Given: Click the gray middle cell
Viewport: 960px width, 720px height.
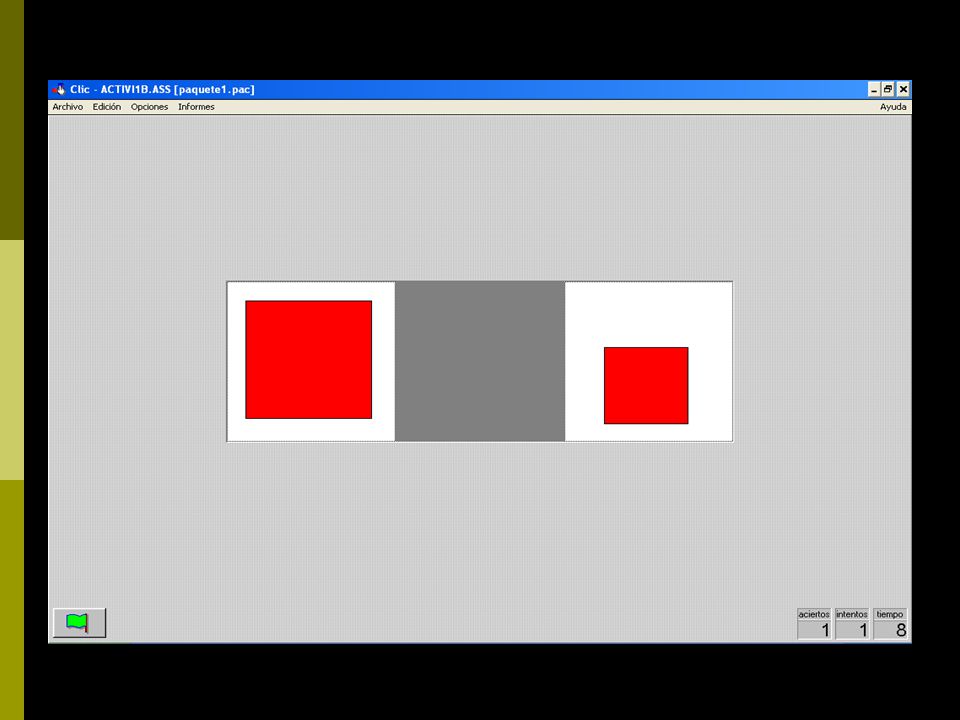Looking at the screenshot, I should click(x=480, y=361).
